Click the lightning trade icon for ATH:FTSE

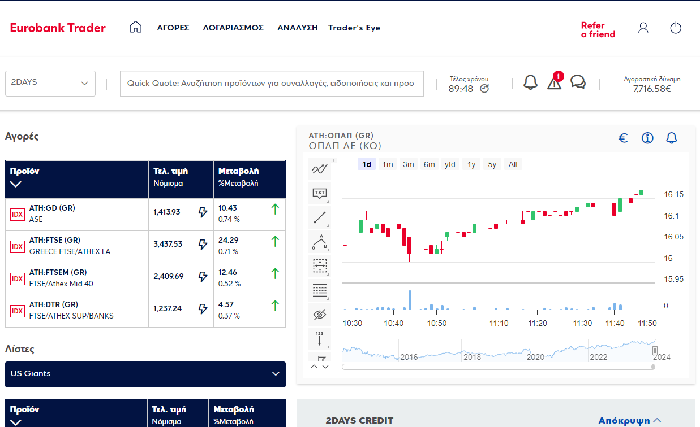(203, 244)
